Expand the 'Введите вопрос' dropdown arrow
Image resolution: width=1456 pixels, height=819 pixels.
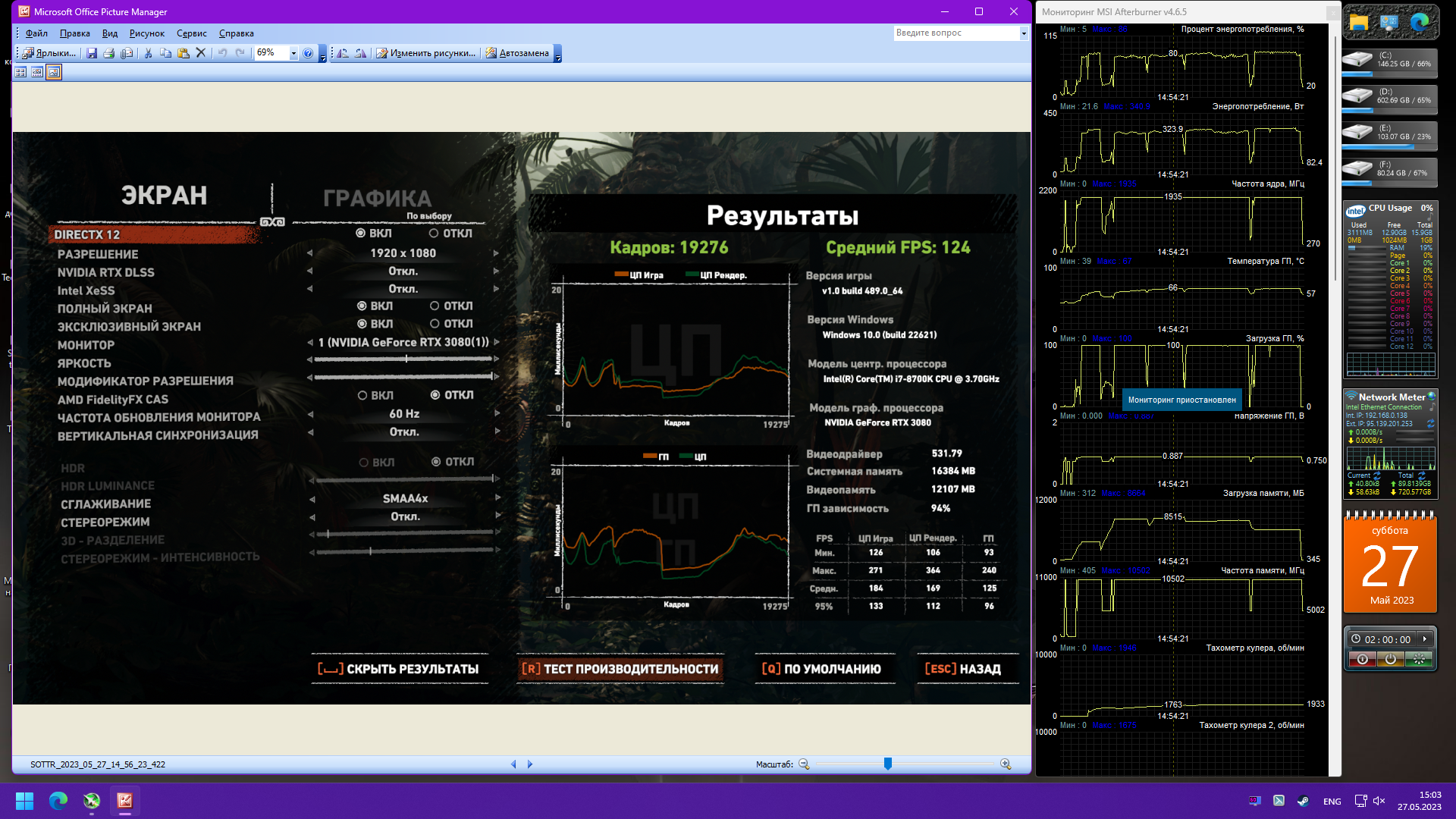[1023, 33]
